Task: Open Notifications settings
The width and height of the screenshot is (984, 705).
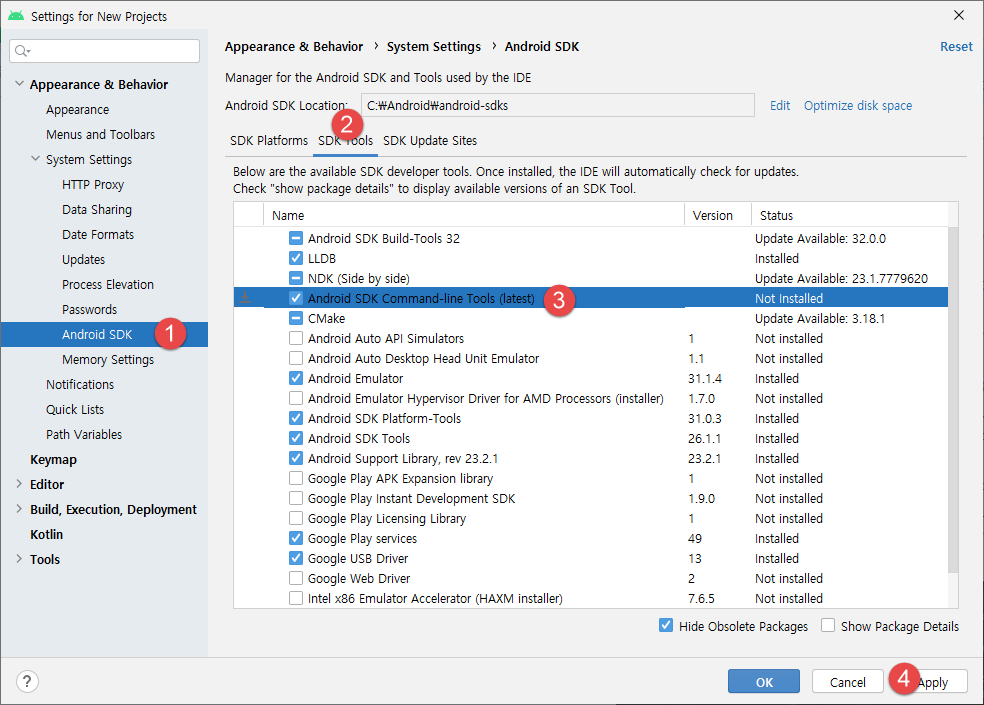Action: (x=80, y=384)
